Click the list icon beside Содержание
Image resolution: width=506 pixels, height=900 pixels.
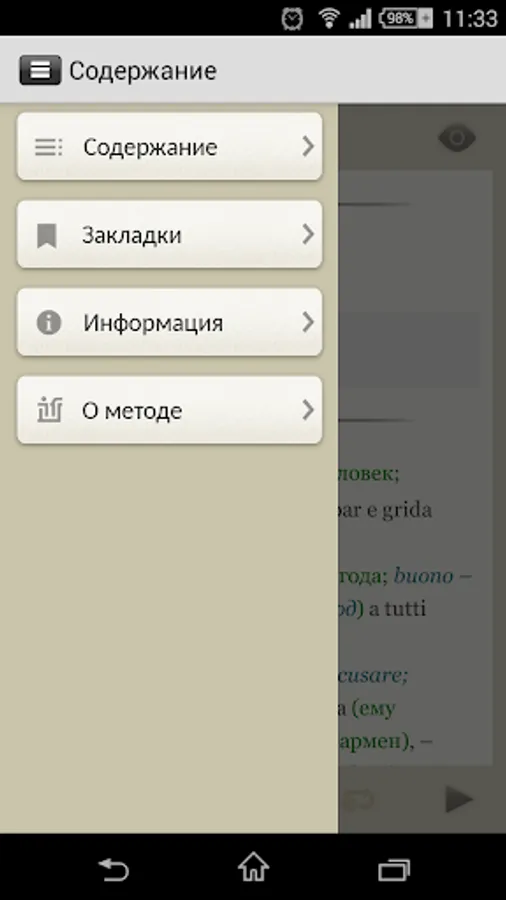[49, 148]
